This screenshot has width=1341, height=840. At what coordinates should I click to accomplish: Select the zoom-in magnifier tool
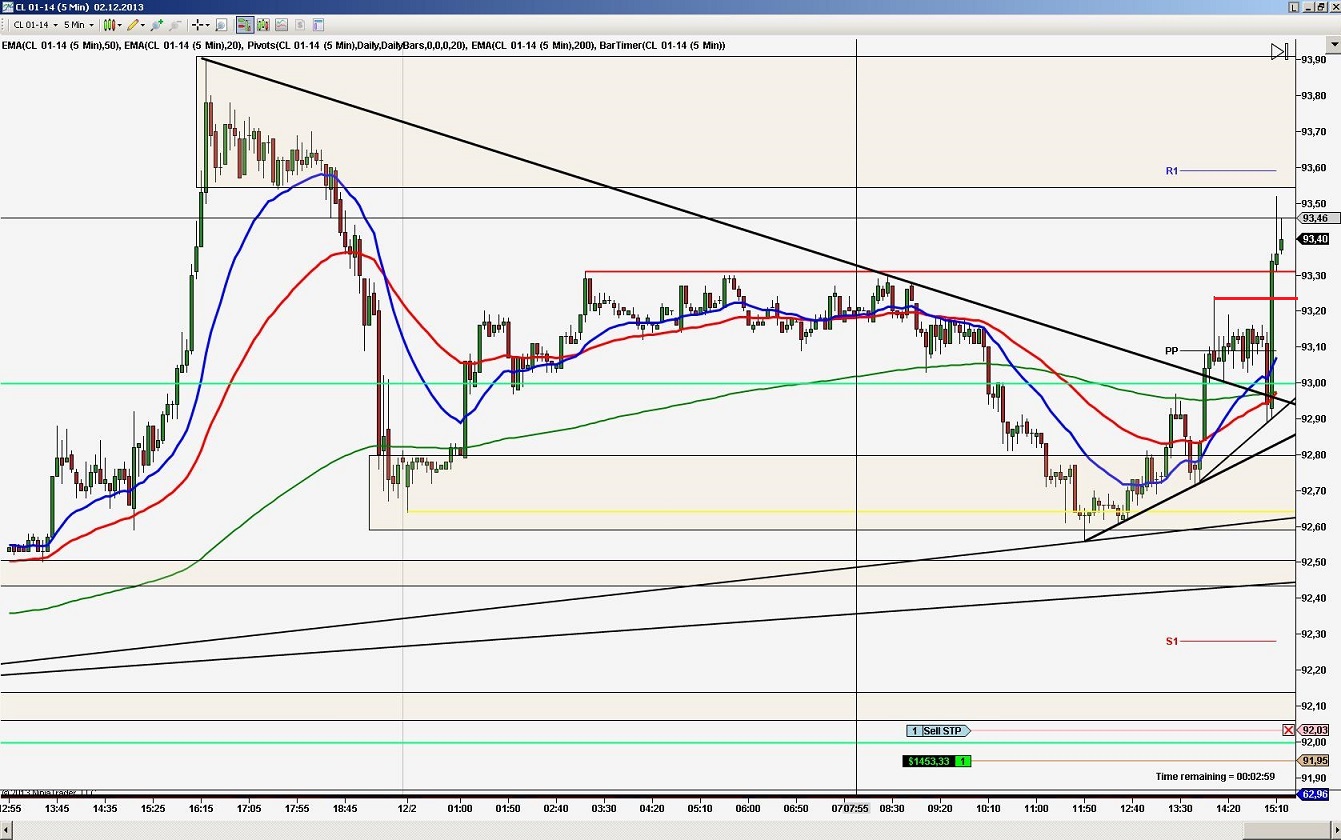click(156, 24)
